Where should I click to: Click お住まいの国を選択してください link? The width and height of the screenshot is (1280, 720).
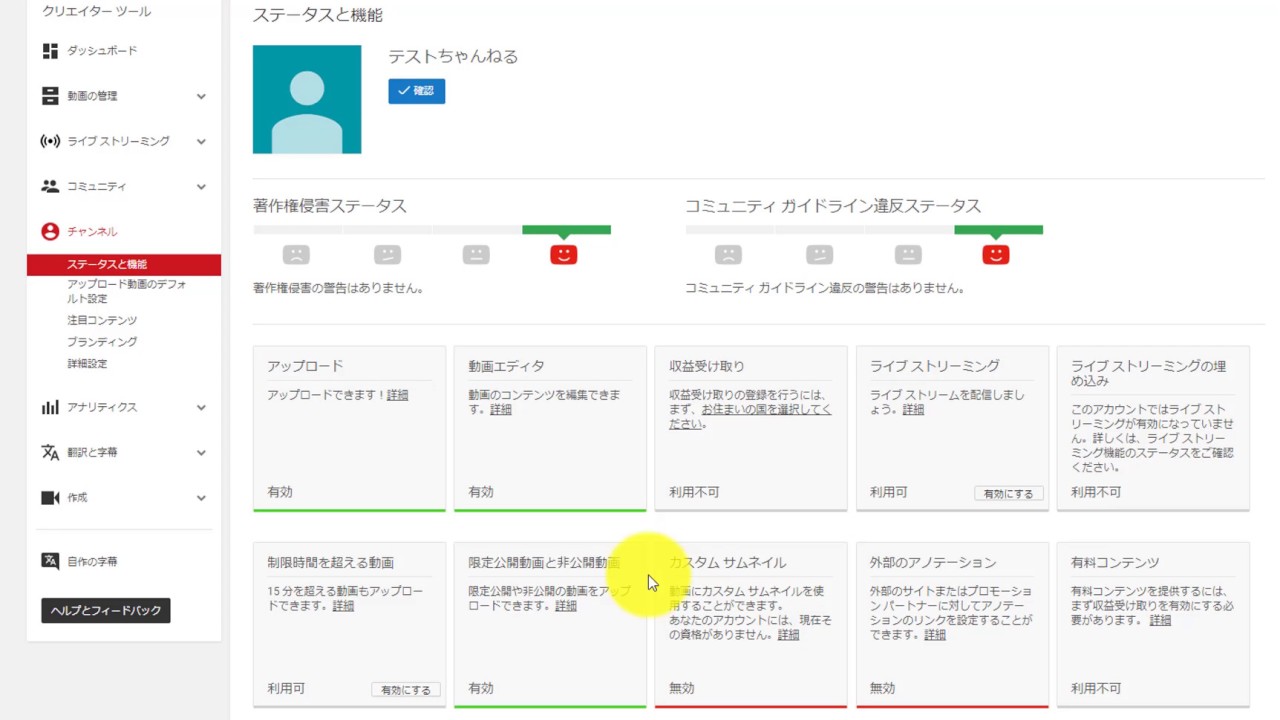(750, 417)
